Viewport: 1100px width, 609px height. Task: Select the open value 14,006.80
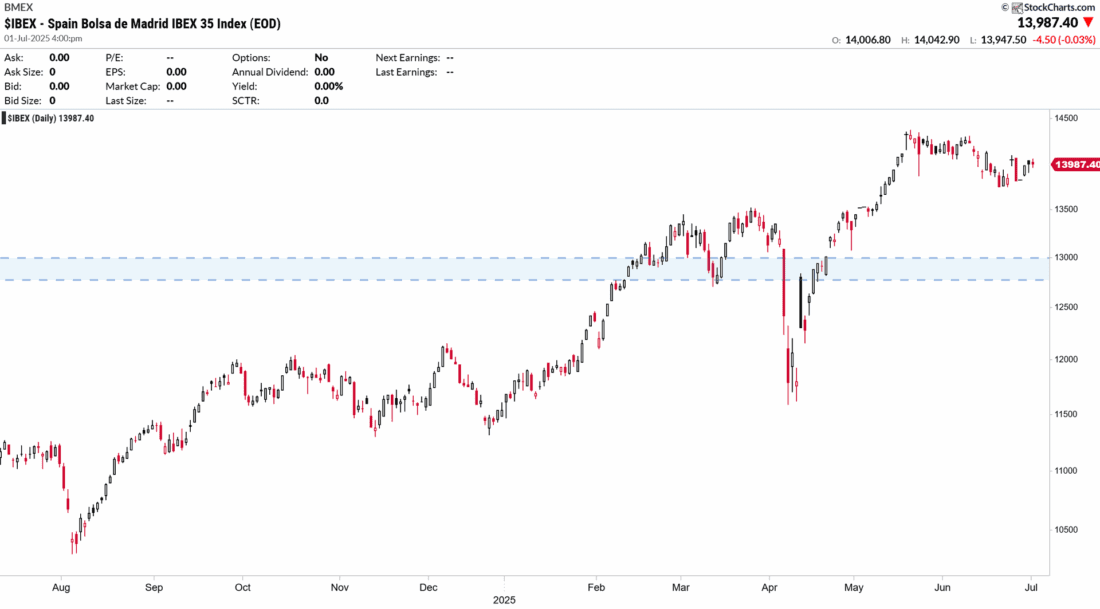coord(868,40)
